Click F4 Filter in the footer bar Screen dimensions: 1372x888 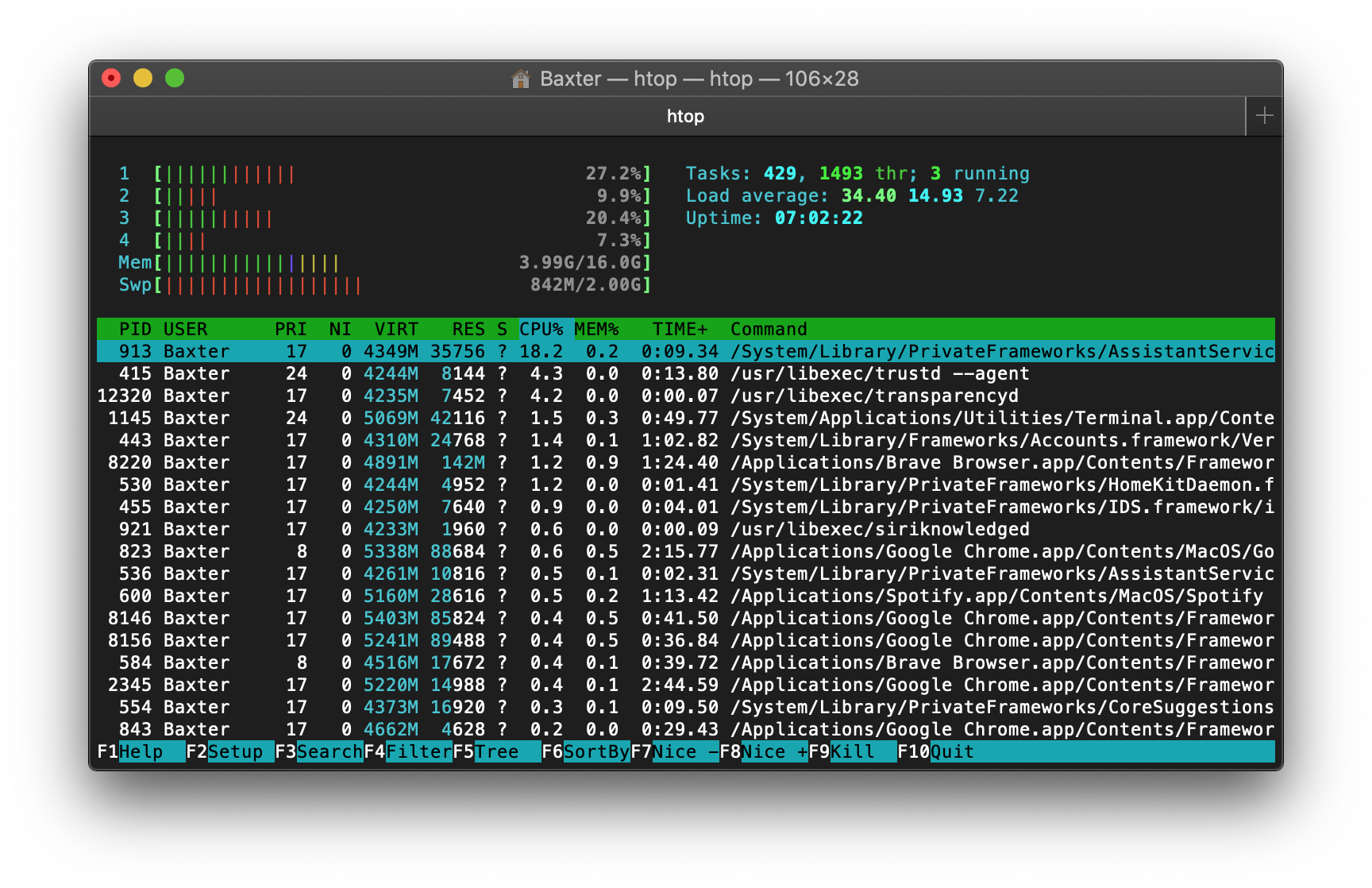coord(408,751)
